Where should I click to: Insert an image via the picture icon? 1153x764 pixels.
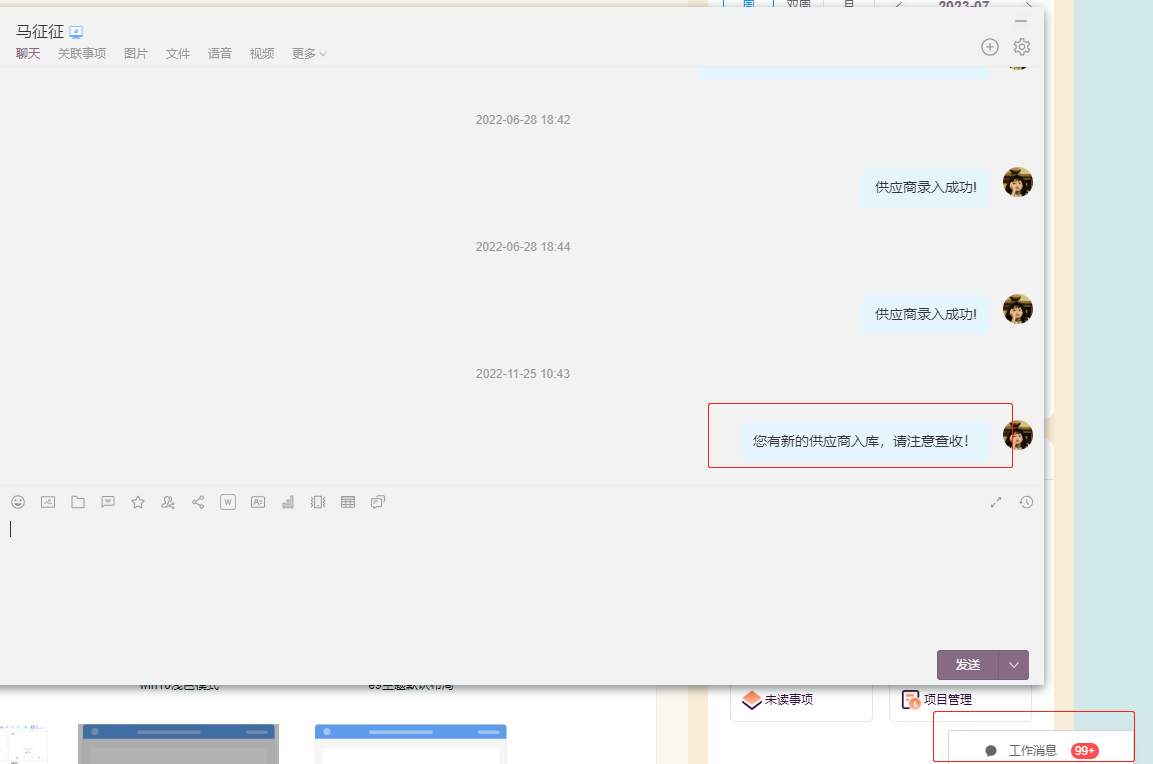click(48, 502)
